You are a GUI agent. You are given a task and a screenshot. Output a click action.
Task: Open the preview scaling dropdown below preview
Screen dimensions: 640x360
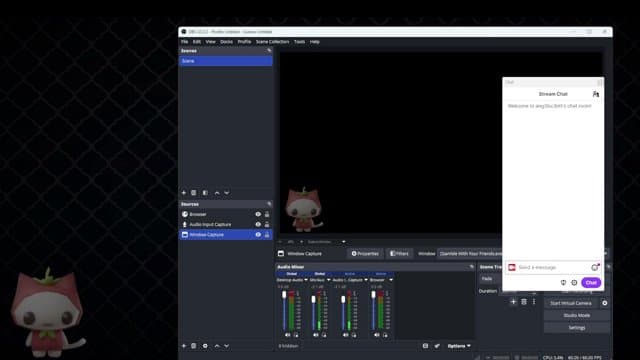point(344,242)
